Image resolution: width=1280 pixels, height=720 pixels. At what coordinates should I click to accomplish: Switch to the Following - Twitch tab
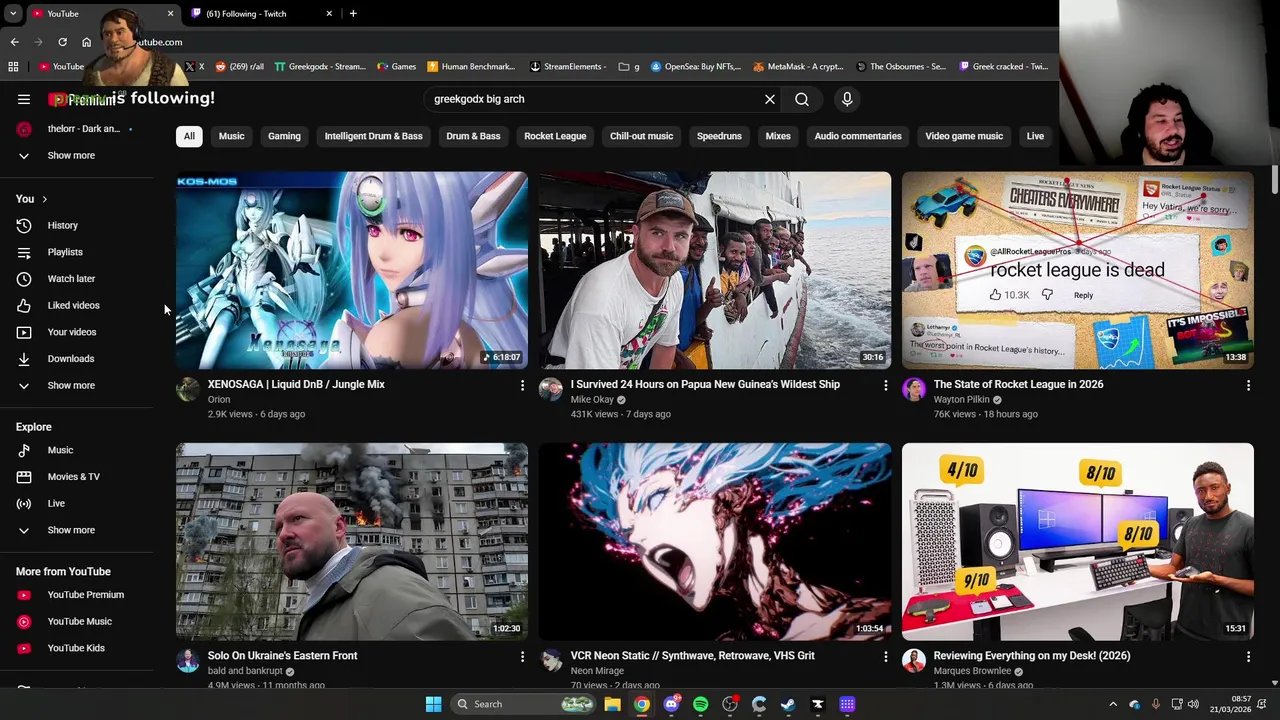(260, 14)
